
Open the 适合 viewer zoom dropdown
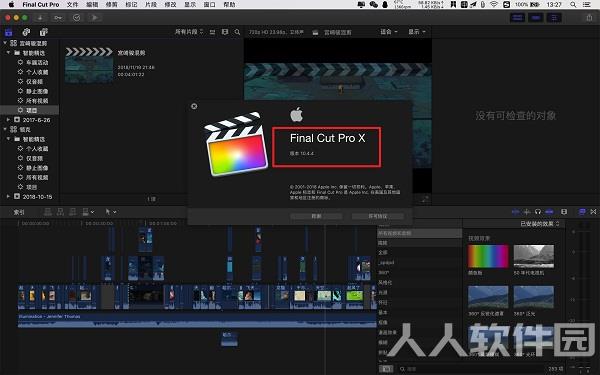[389, 32]
